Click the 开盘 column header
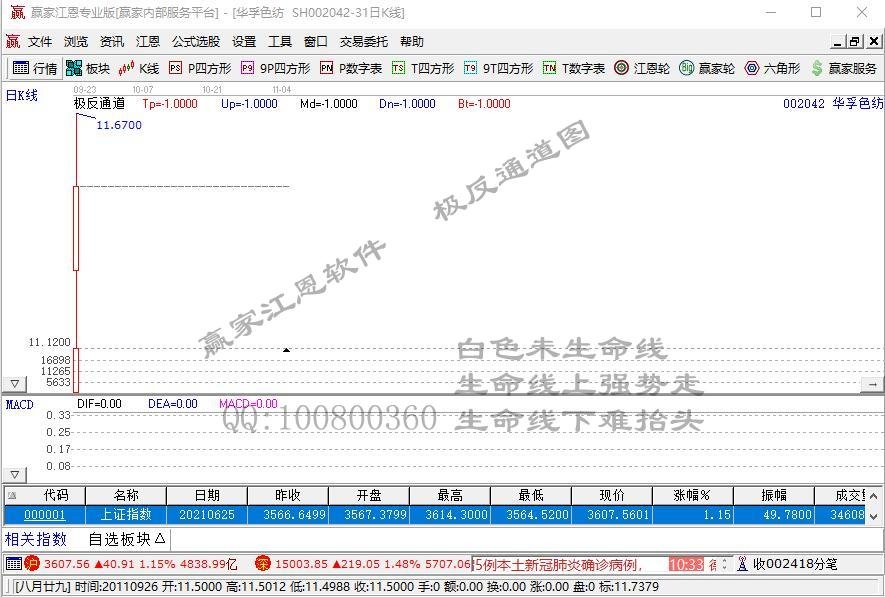885x597 pixels. (x=369, y=495)
